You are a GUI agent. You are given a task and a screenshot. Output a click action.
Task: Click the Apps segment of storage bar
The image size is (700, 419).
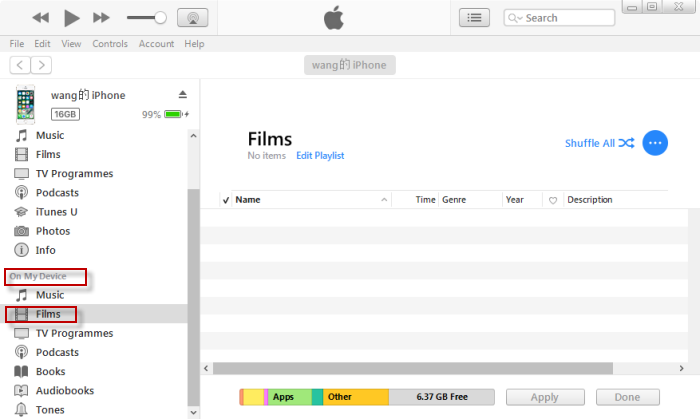click(289, 397)
